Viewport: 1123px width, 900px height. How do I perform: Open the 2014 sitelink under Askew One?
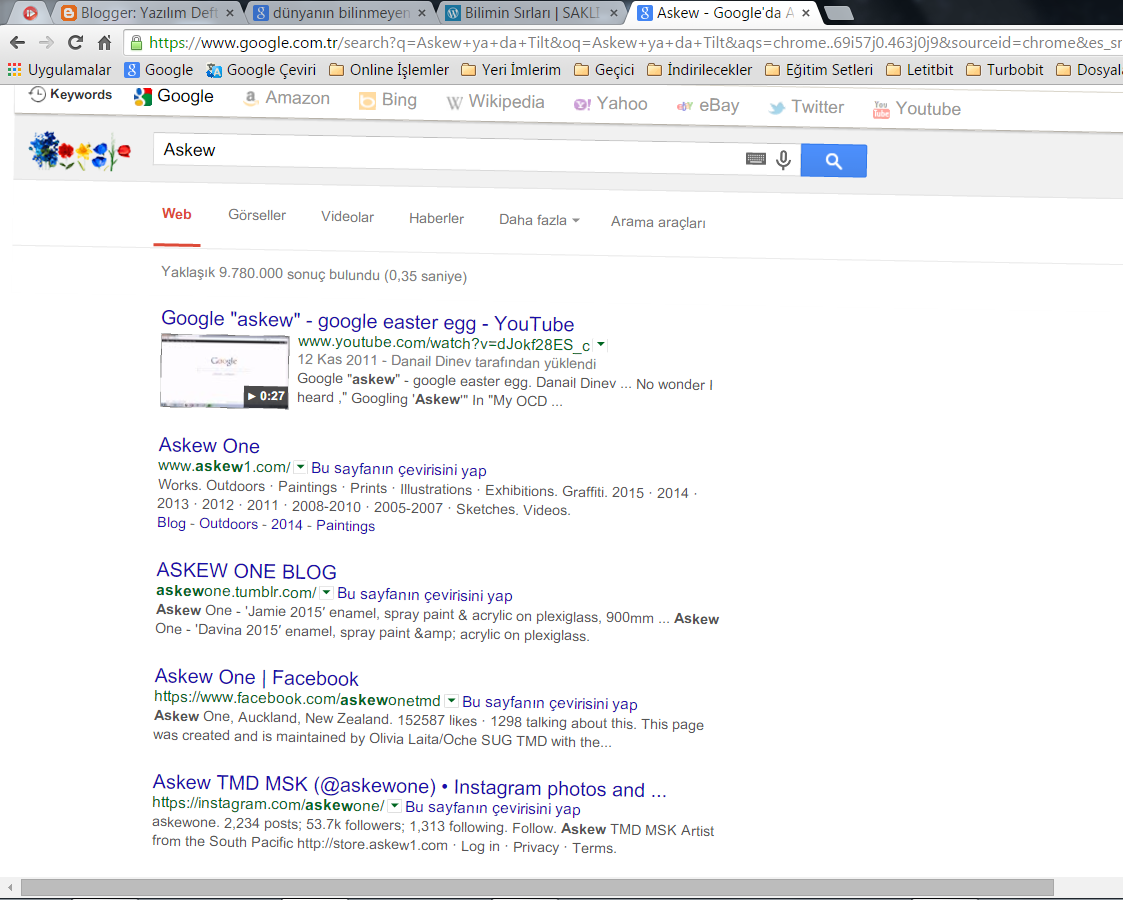pyautogui.click(x=286, y=525)
